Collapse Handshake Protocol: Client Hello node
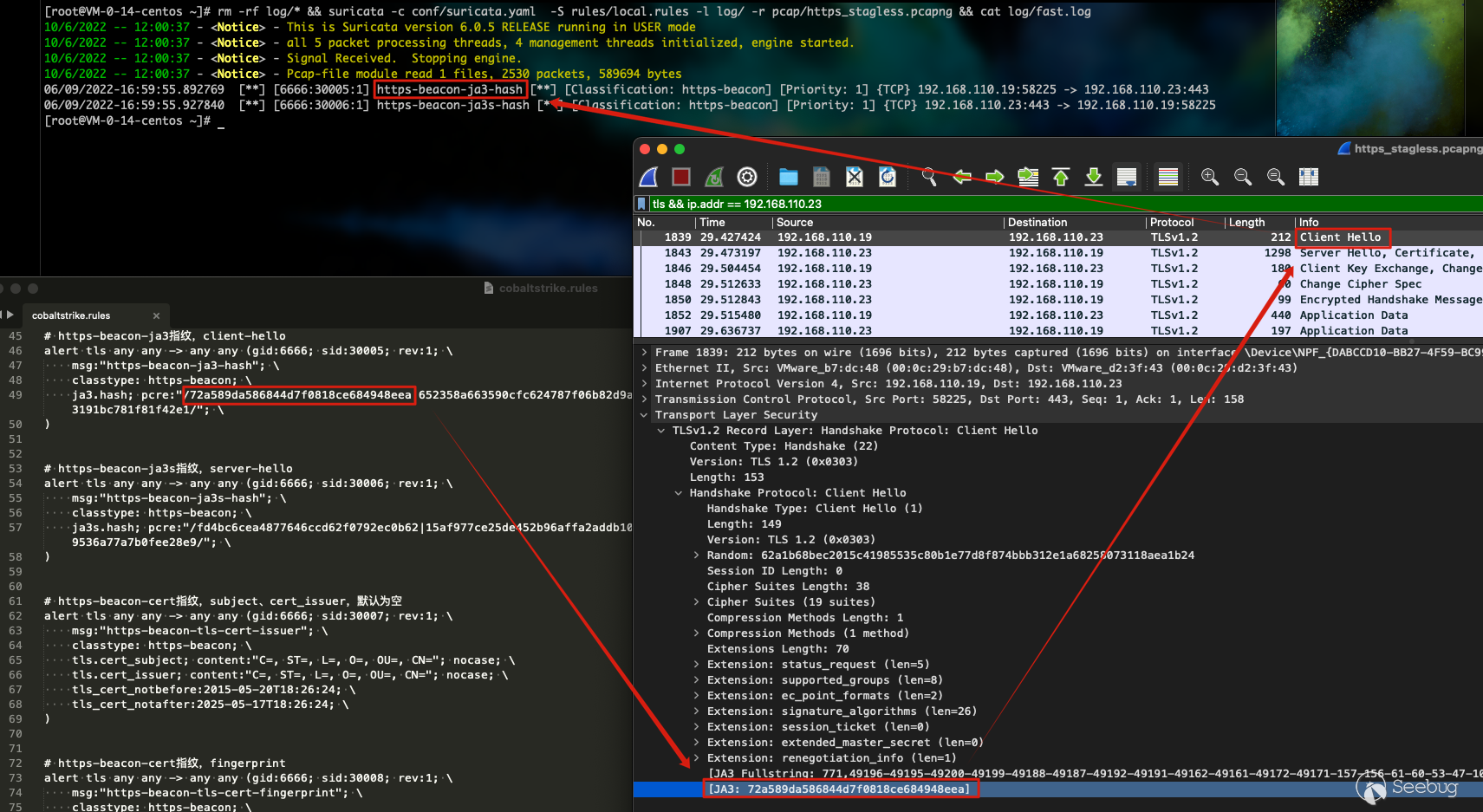Screen dimensions: 1483x812 pyautogui.click(x=679, y=493)
